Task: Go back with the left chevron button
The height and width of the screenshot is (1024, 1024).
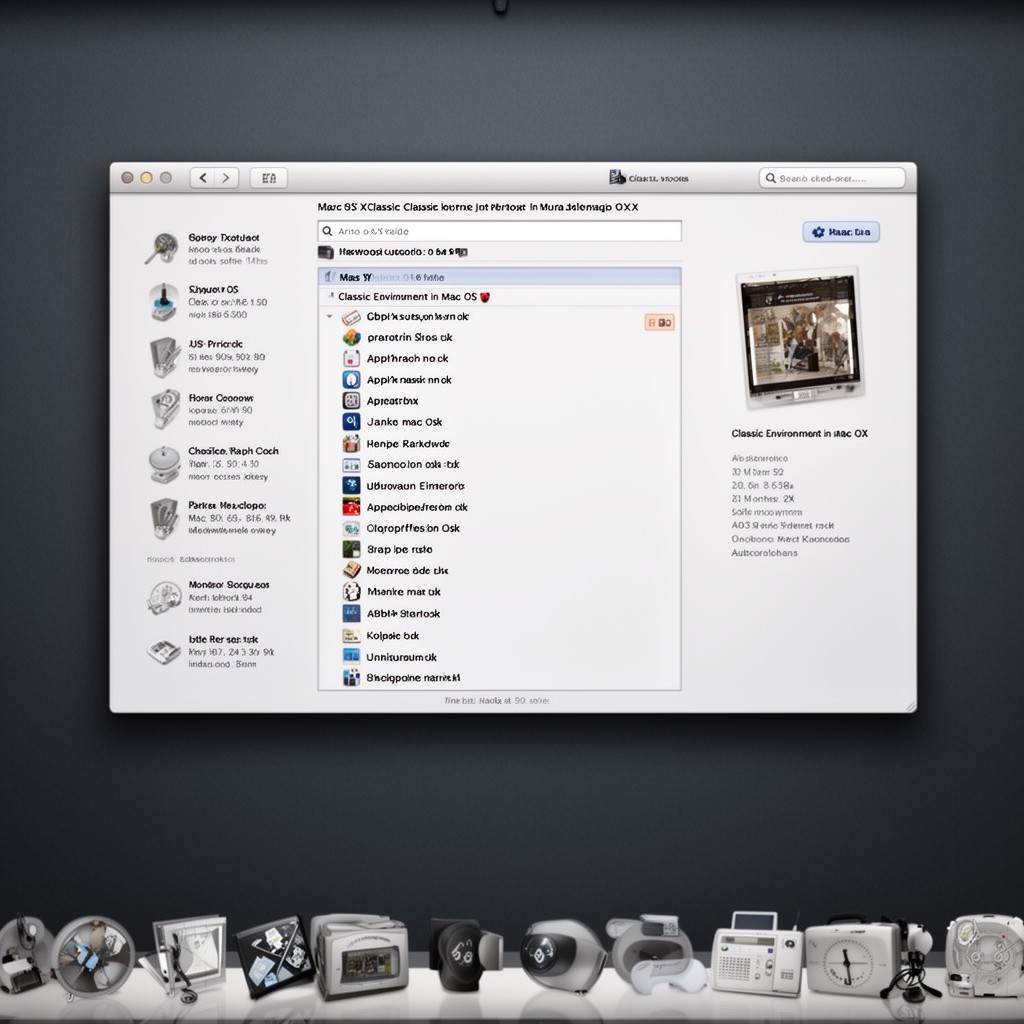Action: tap(203, 178)
